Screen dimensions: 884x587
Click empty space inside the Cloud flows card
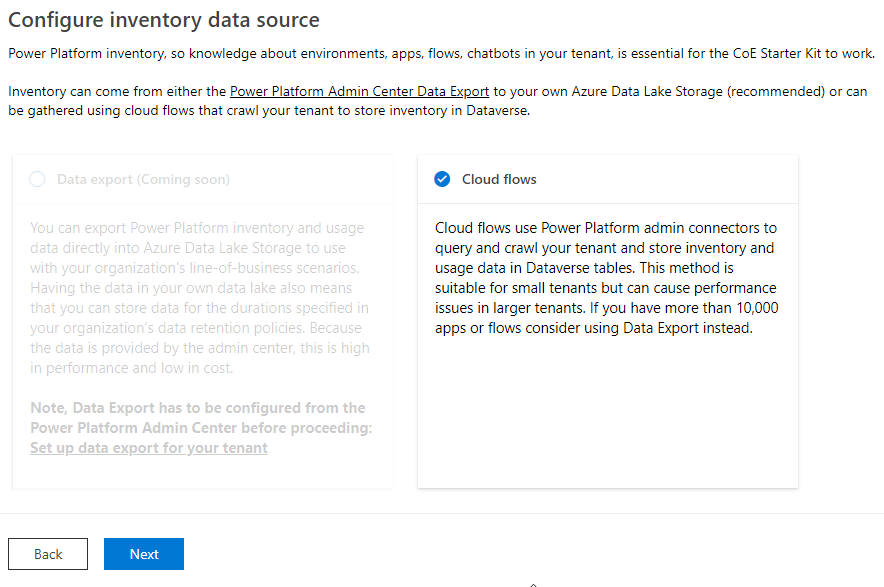pyautogui.click(x=607, y=420)
